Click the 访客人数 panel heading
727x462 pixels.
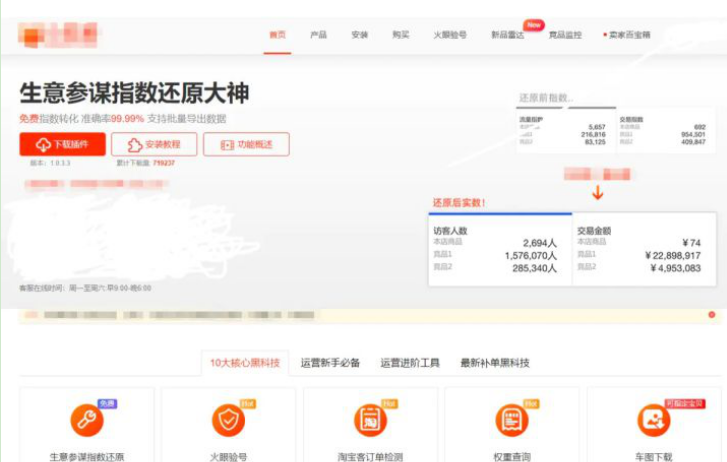[x=450, y=231]
